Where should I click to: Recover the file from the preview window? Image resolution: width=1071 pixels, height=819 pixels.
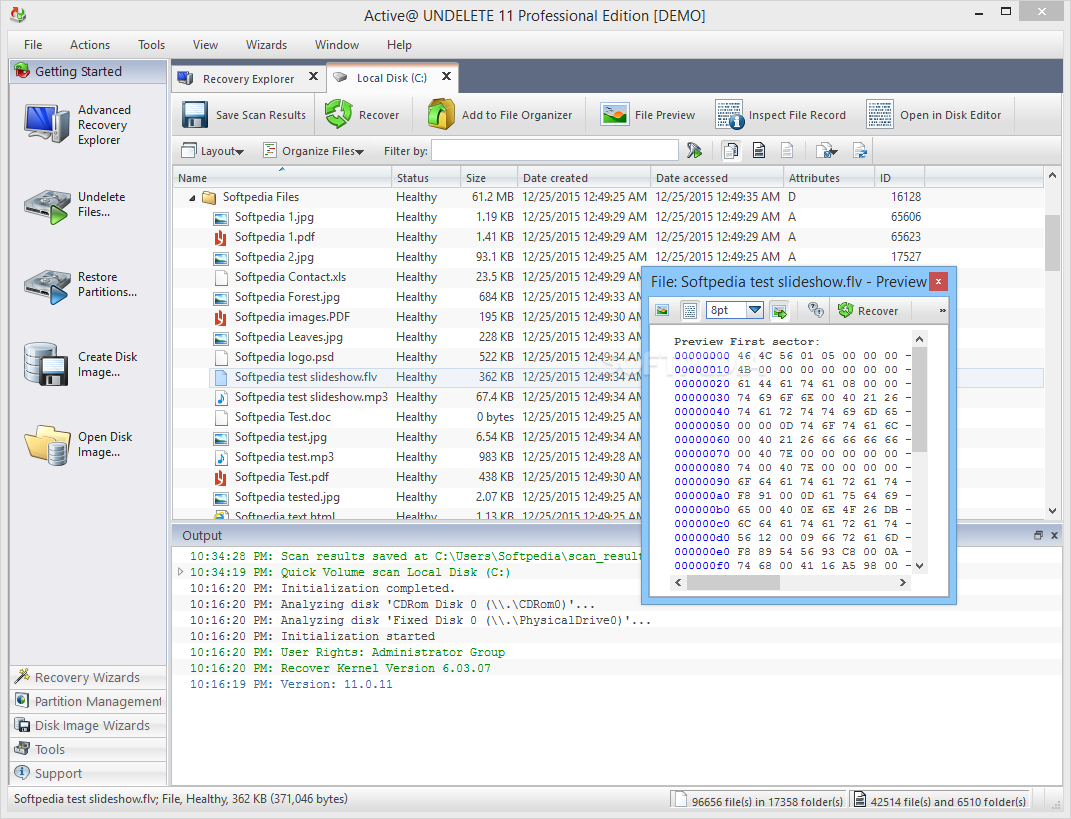[x=868, y=311]
